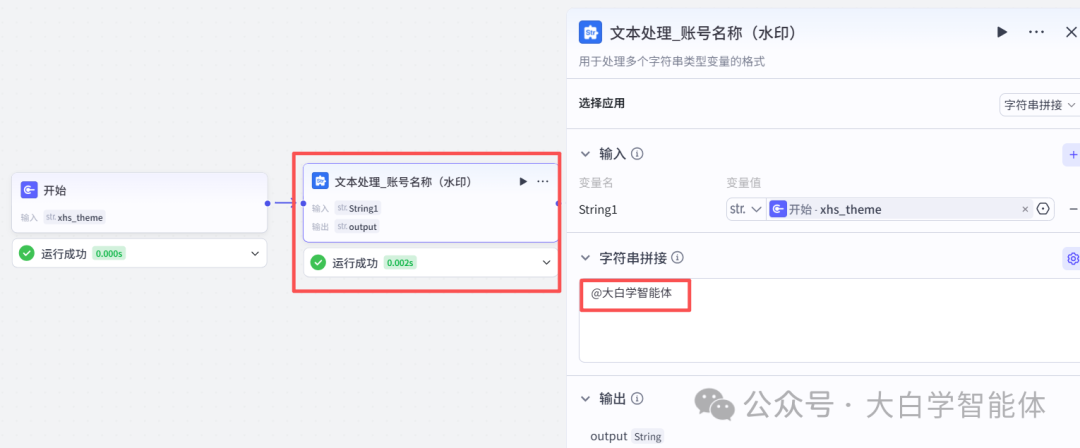
Task: Open the 文本处理 canvas node three-dot menu
Action: pyautogui.click(x=543, y=181)
